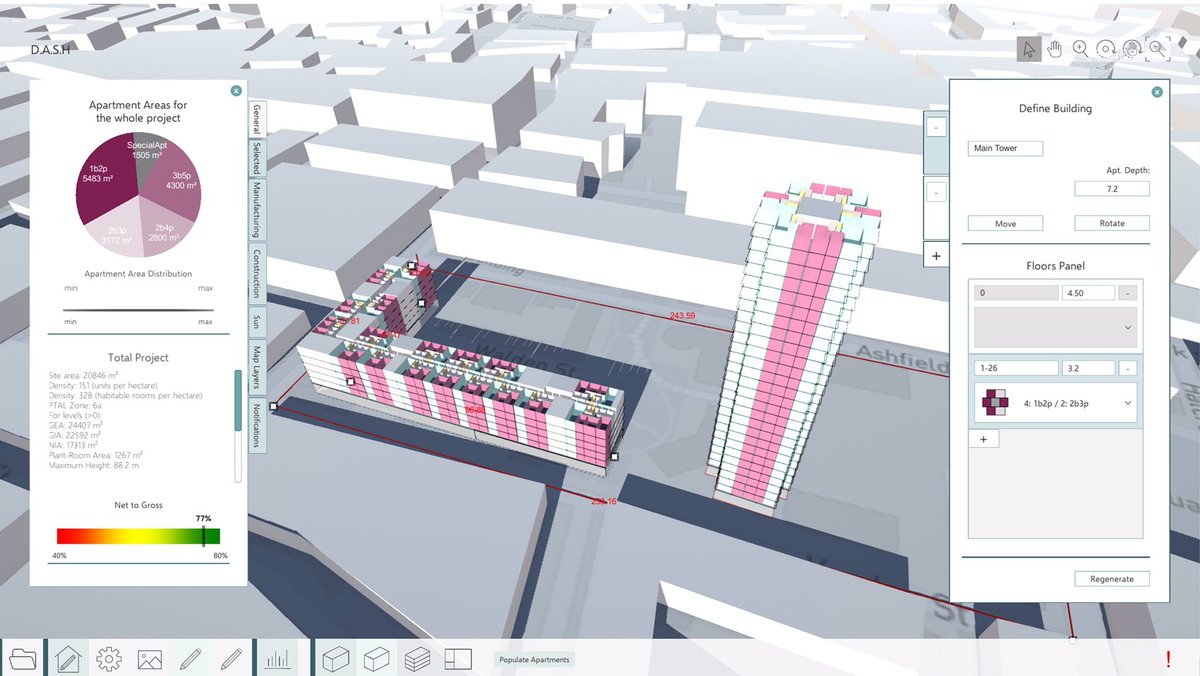
Task: Click the Move button
Action: pos(1005,223)
